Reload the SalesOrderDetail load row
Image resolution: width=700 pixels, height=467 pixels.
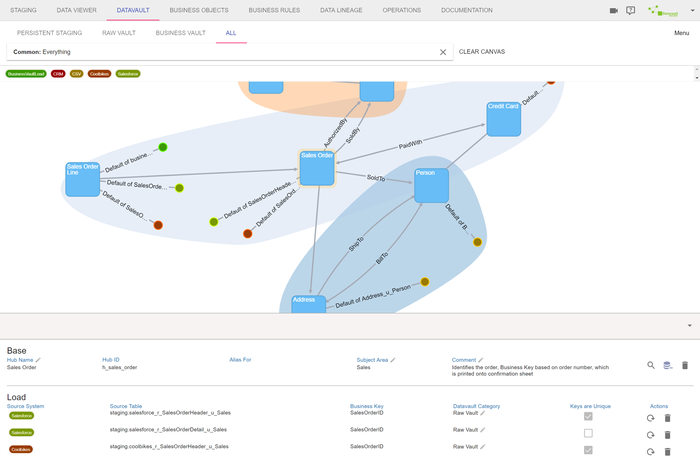[650, 435]
